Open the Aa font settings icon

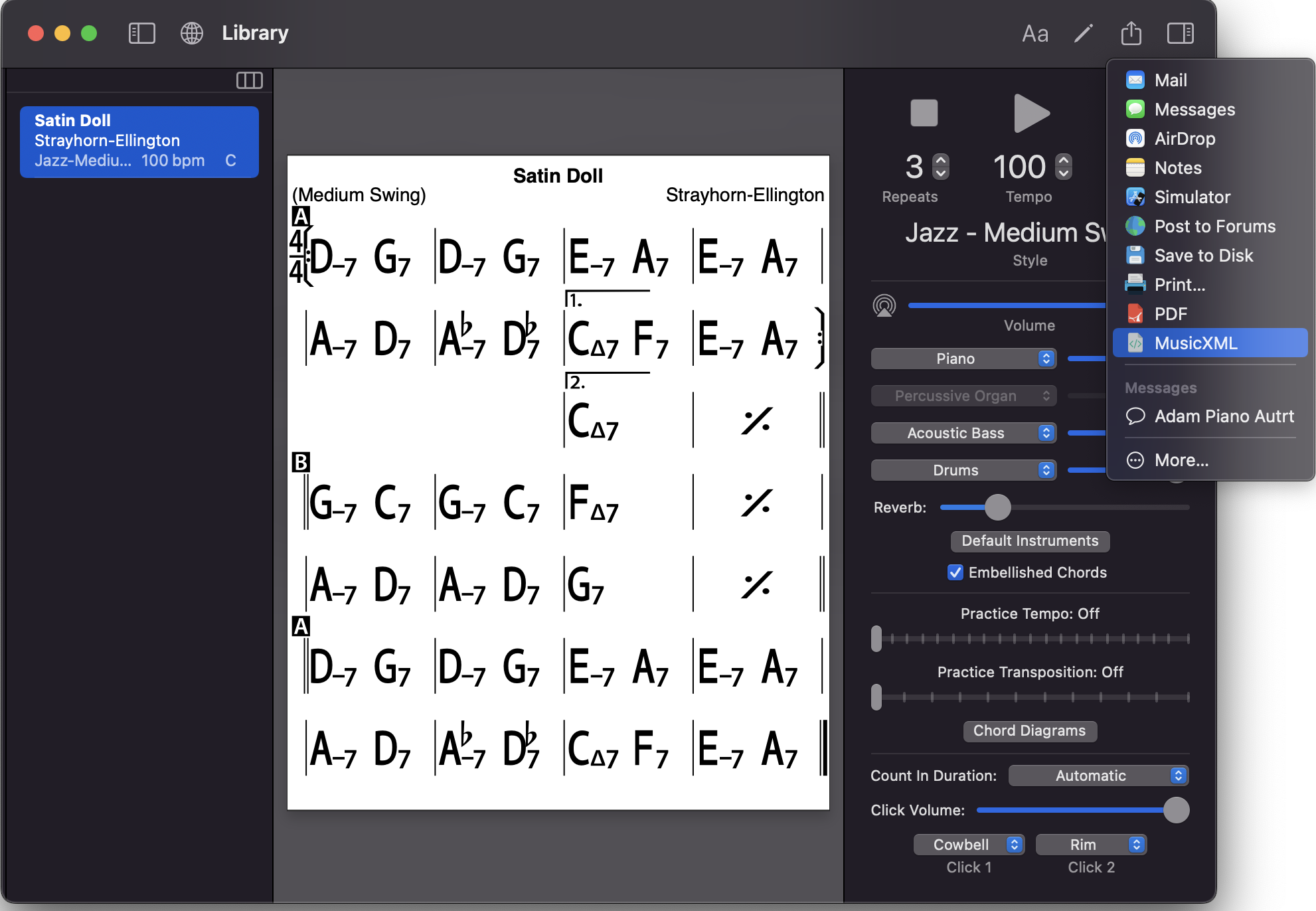[x=1034, y=33]
